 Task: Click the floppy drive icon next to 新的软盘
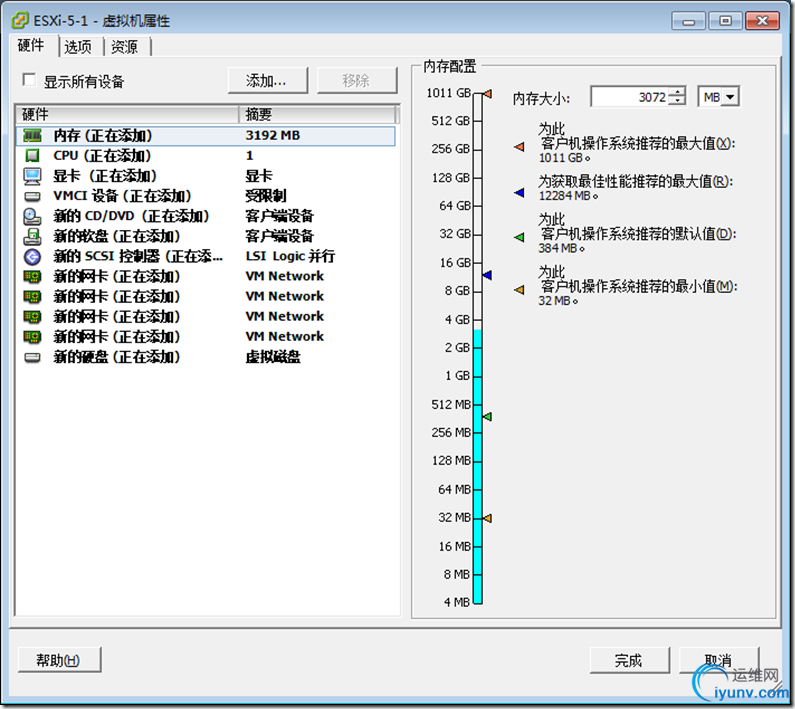(32, 236)
